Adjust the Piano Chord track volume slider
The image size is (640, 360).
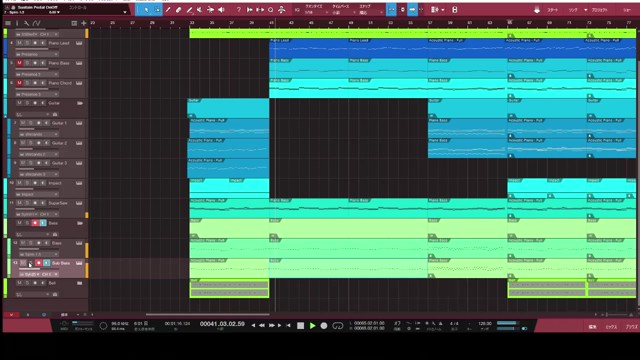click(33, 89)
